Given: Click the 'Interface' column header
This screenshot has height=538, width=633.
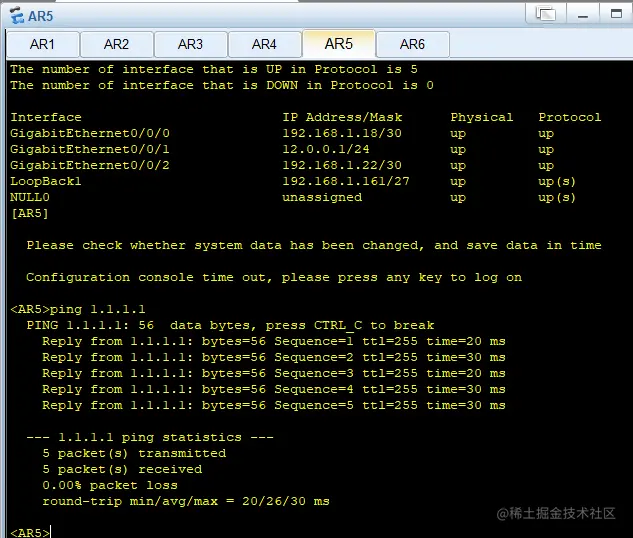Looking at the screenshot, I should 46,117.
